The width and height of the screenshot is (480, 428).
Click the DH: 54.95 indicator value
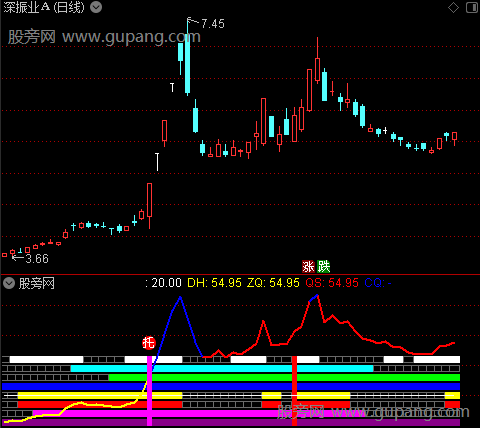[214, 283]
